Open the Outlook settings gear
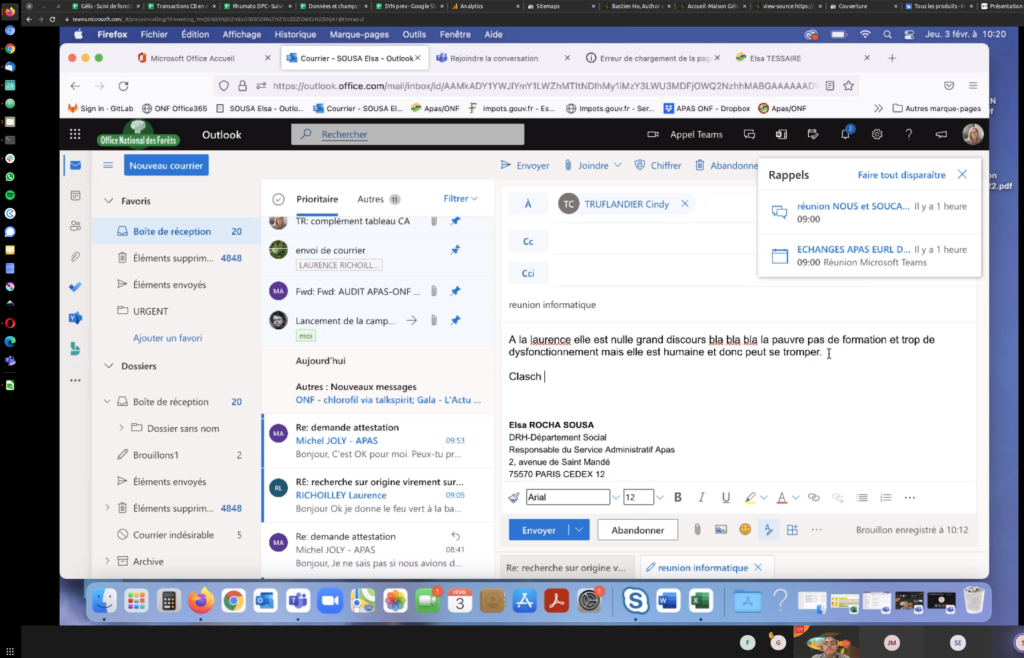The height and width of the screenshot is (658, 1024). (877, 134)
